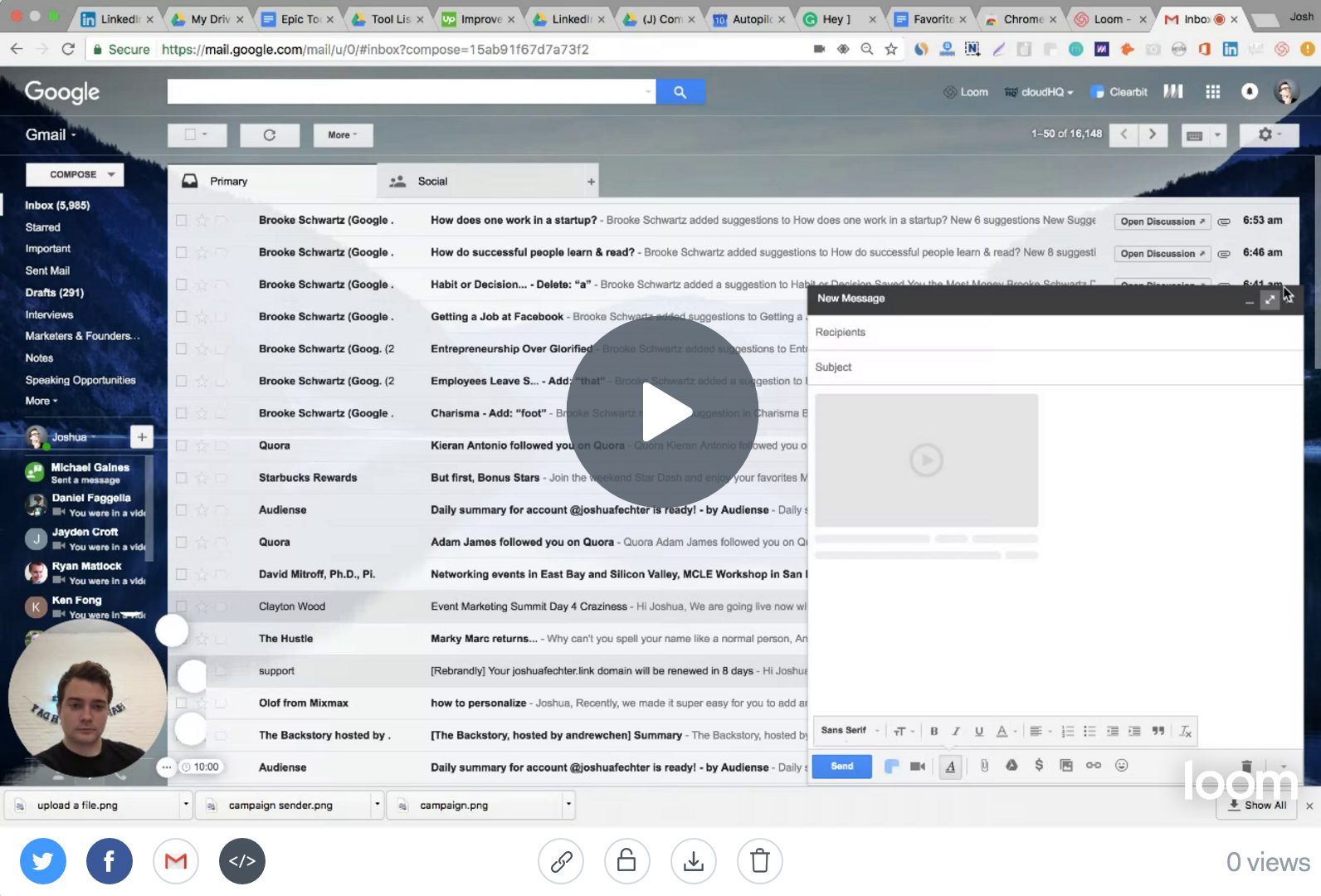Refresh the Gmail inbox

coord(269,135)
